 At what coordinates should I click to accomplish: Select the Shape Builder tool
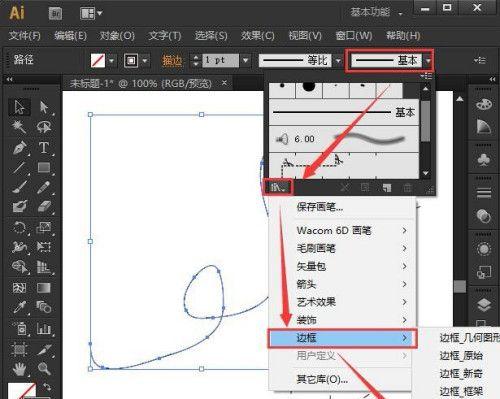(19, 267)
